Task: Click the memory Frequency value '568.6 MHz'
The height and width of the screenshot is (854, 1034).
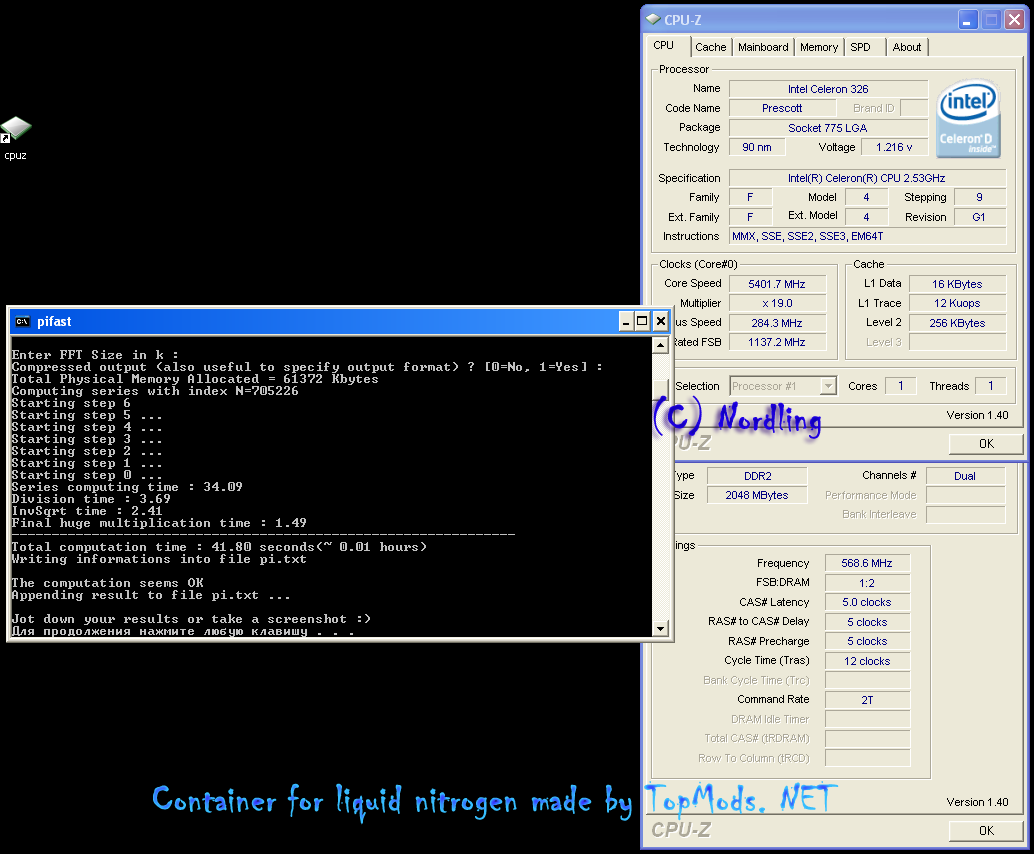Action: click(867, 563)
